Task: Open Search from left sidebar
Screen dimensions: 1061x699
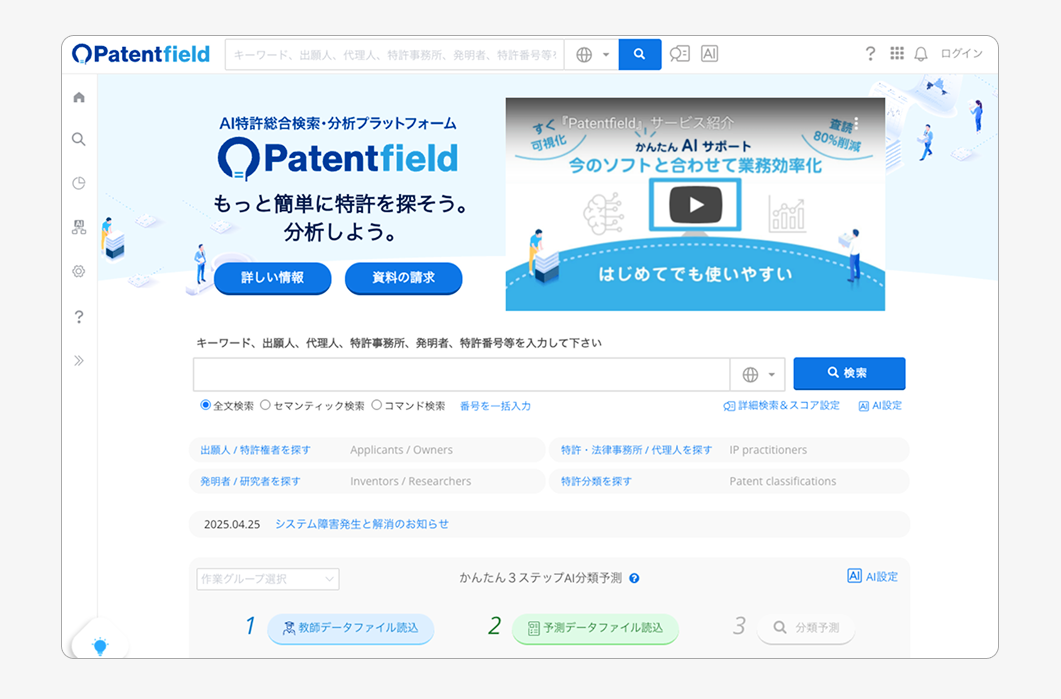Action: click(x=79, y=139)
